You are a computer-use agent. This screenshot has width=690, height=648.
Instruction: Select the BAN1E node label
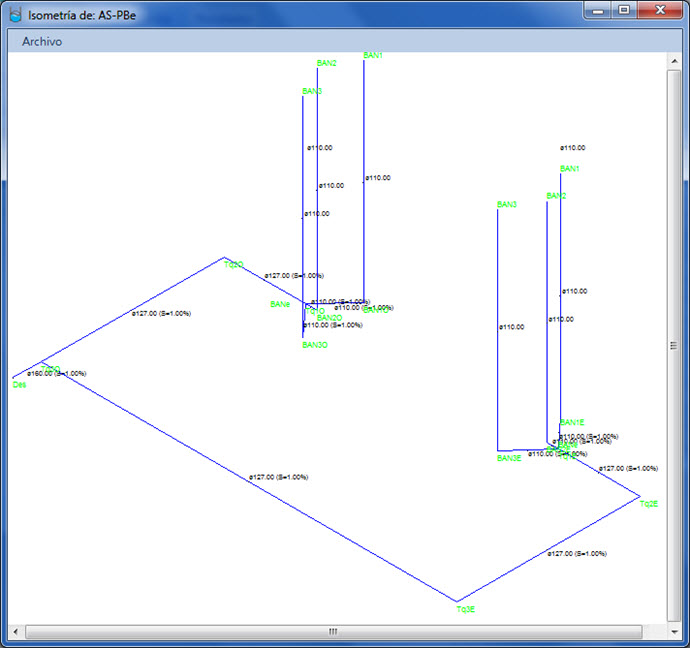571,422
